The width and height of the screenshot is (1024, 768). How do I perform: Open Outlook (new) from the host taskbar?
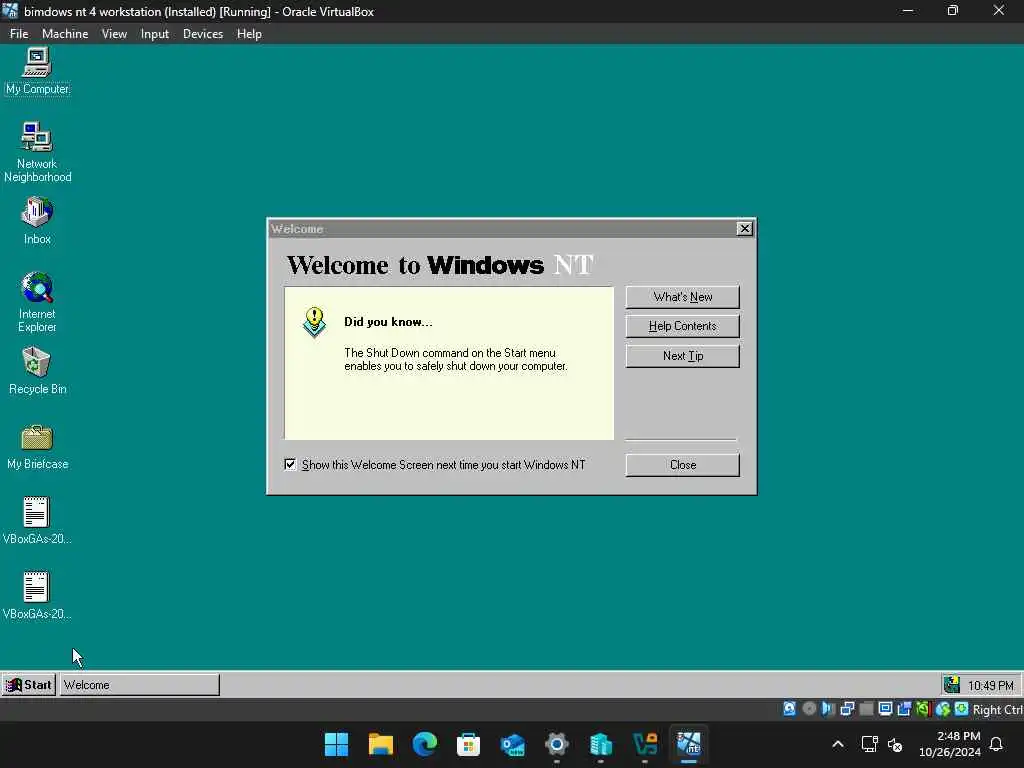513,744
